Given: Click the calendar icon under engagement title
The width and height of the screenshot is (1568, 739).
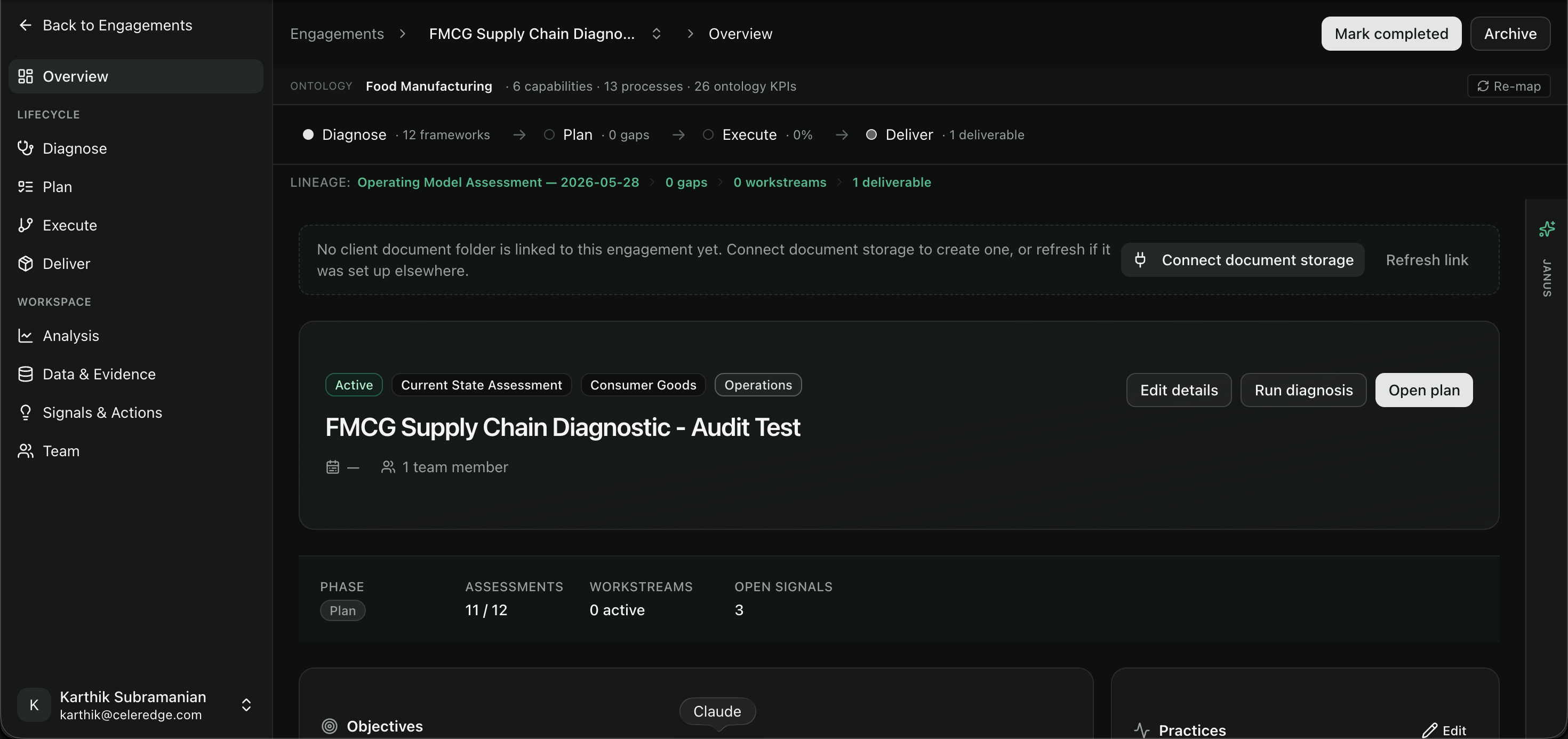Looking at the screenshot, I should [x=332, y=467].
